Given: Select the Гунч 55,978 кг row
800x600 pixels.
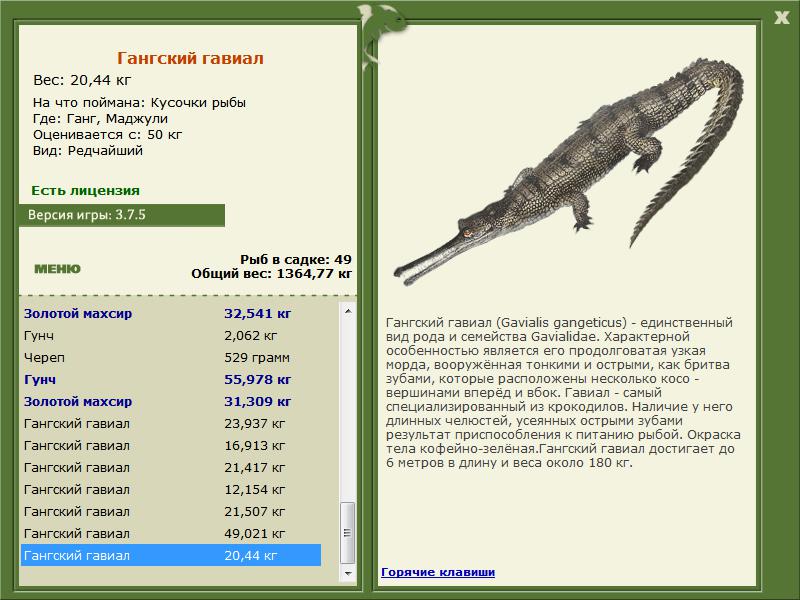Looking at the screenshot, I should pos(171,379).
